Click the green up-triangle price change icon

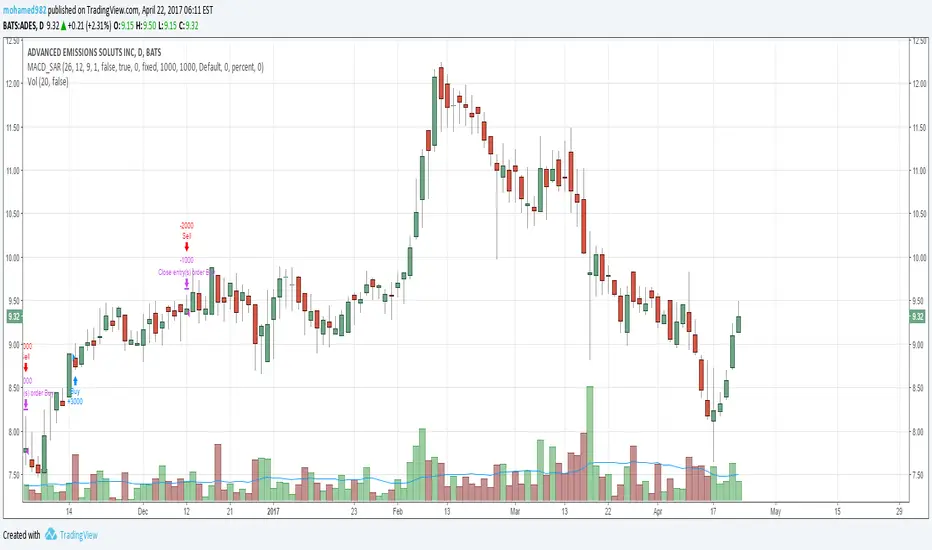63,26
